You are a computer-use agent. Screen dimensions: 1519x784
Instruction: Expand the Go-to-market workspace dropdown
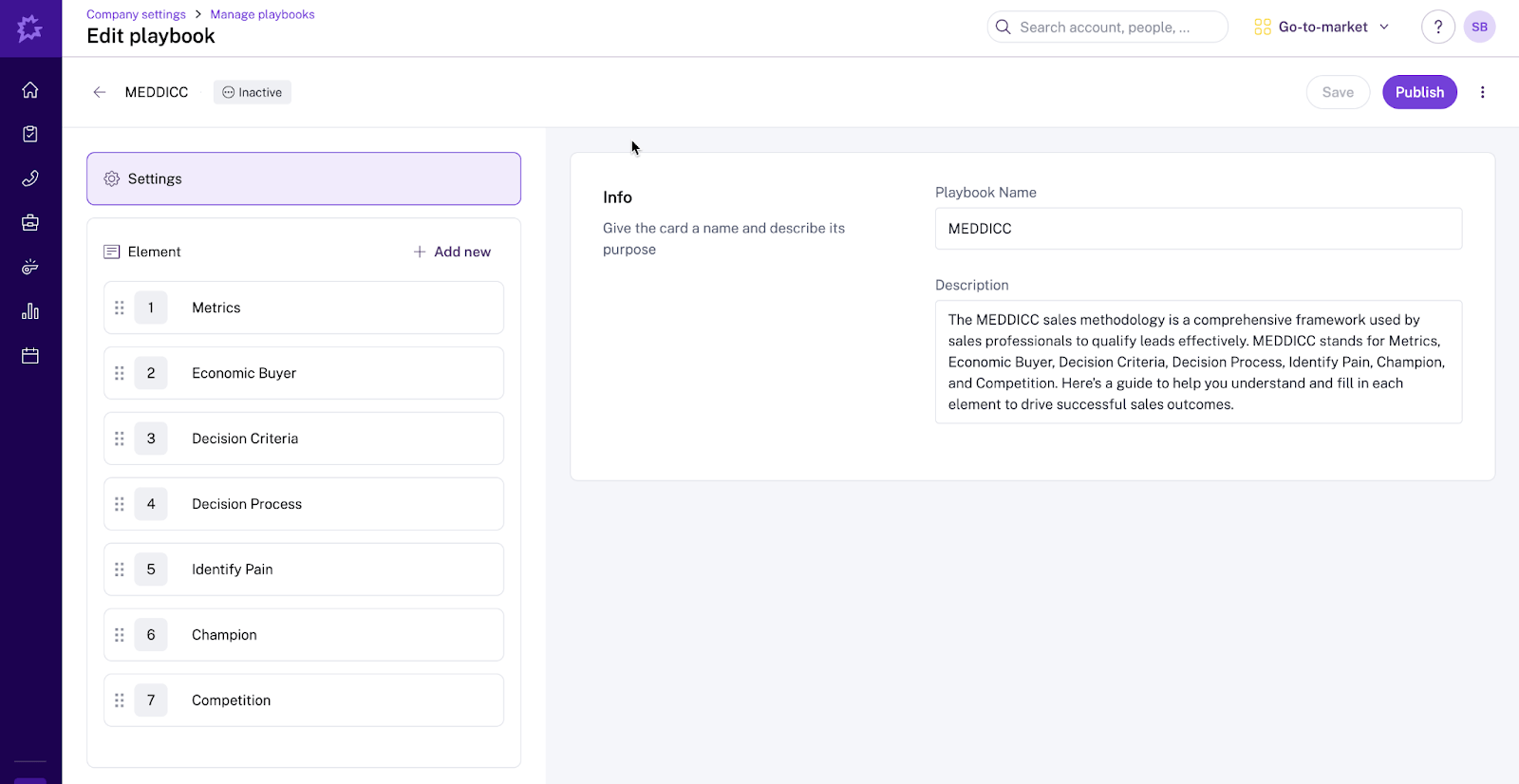tap(1322, 27)
